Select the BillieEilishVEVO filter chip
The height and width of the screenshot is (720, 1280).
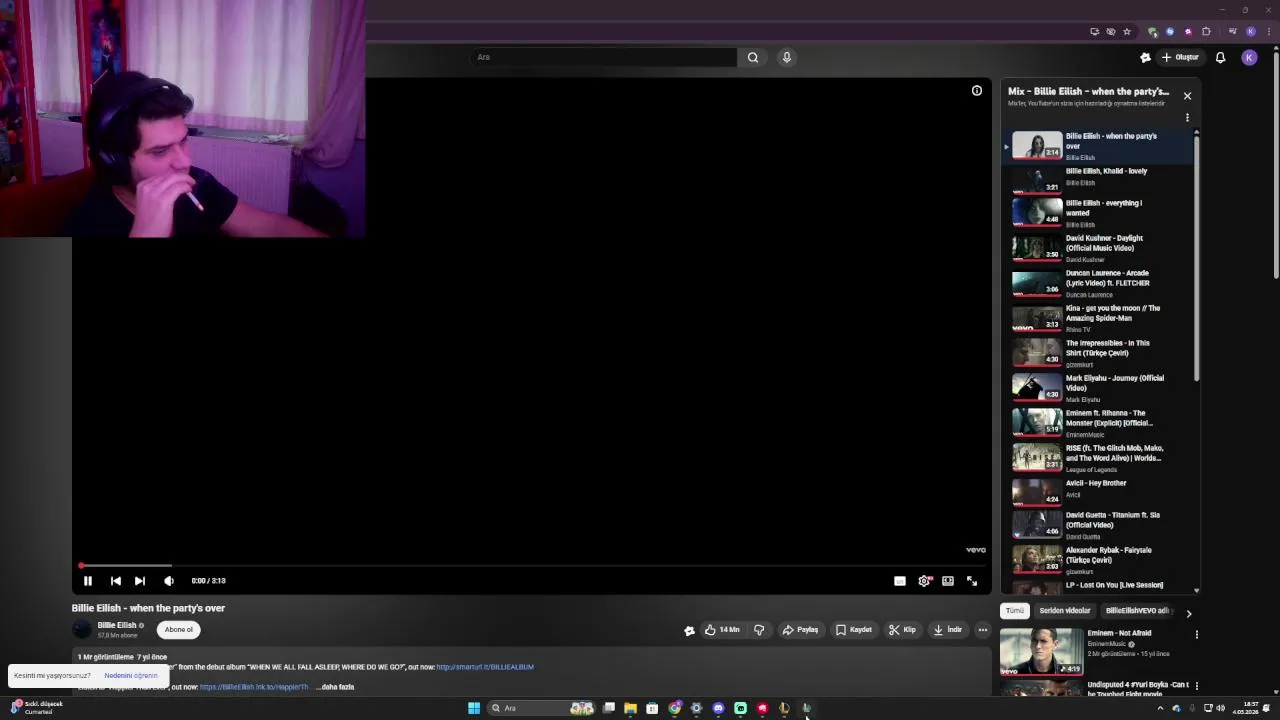point(1137,611)
